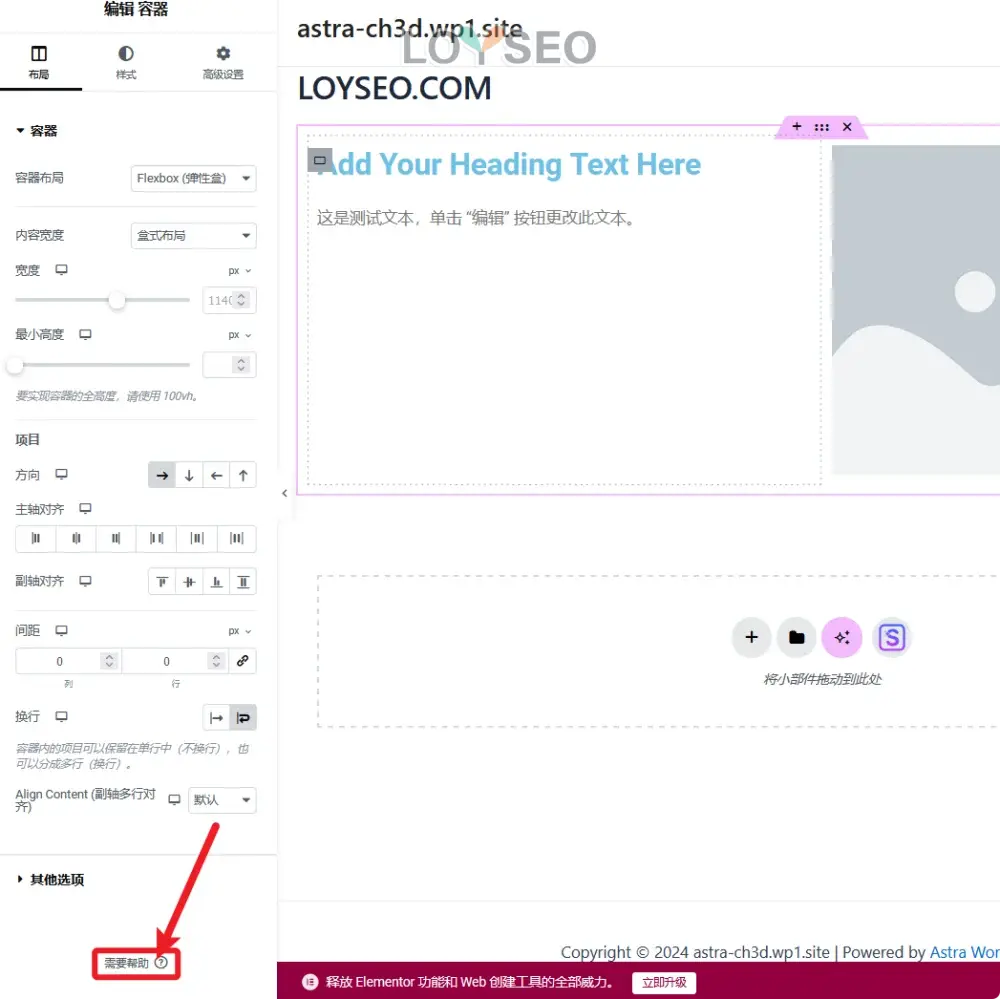Viewport: 1000px width, 999px height.
Task: Click device icon next to Align Content
Action: tap(174, 799)
